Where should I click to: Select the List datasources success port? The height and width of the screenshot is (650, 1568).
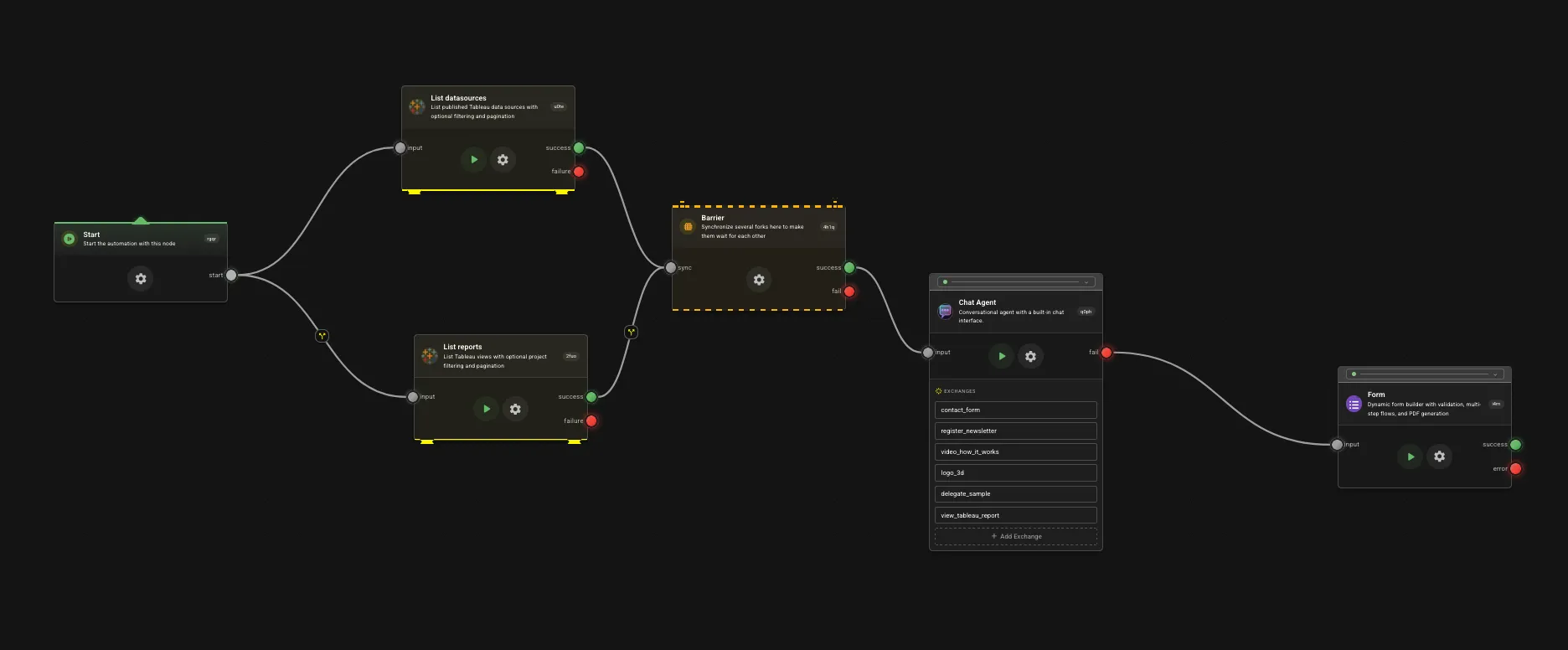(579, 147)
